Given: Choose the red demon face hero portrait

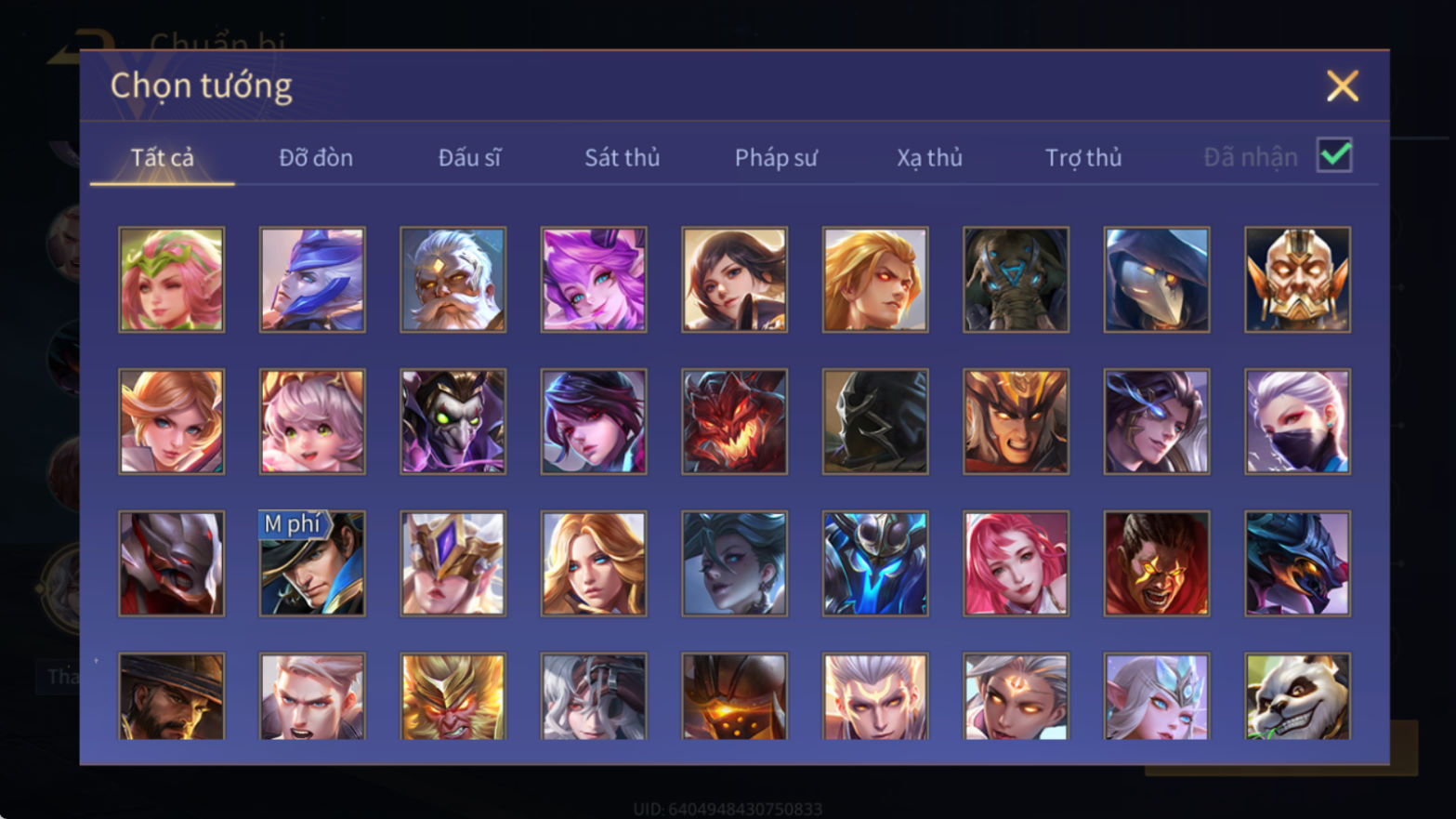Looking at the screenshot, I should [x=734, y=422].
